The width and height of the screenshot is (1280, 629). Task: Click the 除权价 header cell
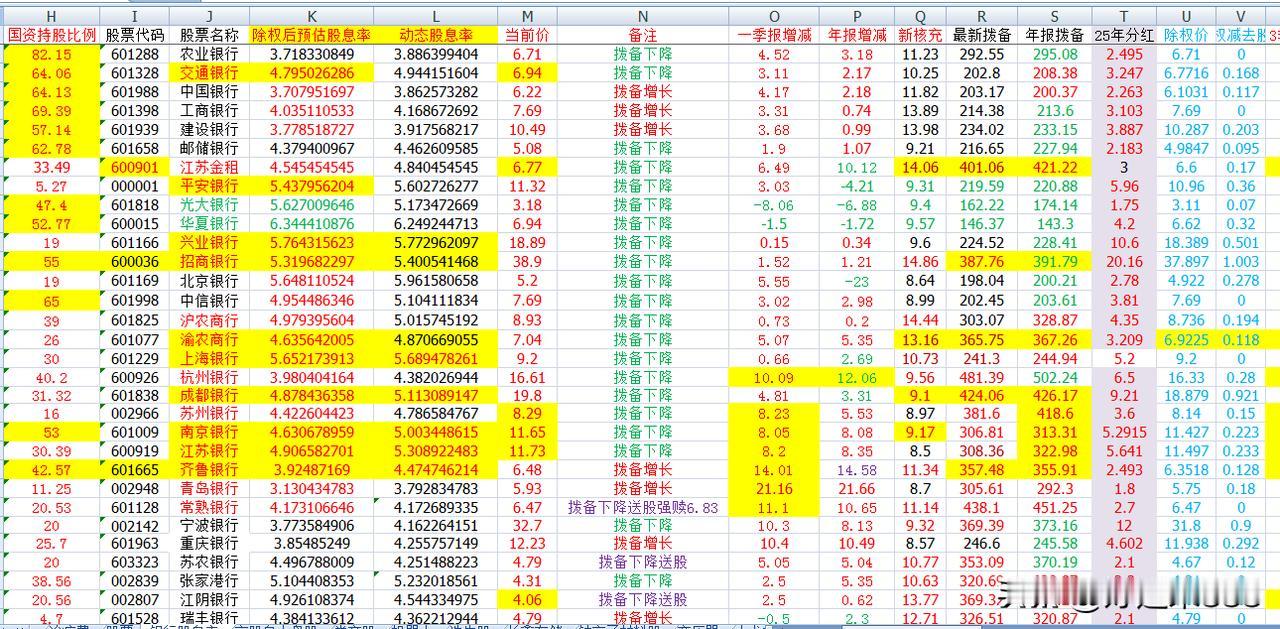pos(1186,35)
